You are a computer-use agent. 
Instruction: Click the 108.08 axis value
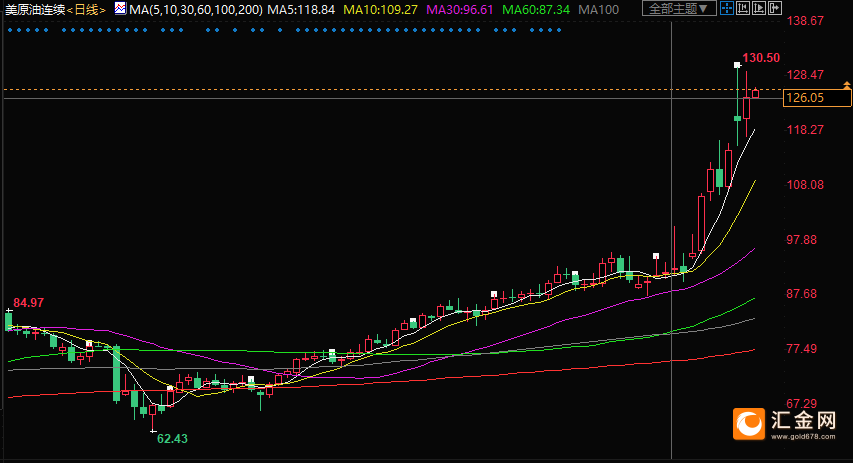tap(805, 184)
